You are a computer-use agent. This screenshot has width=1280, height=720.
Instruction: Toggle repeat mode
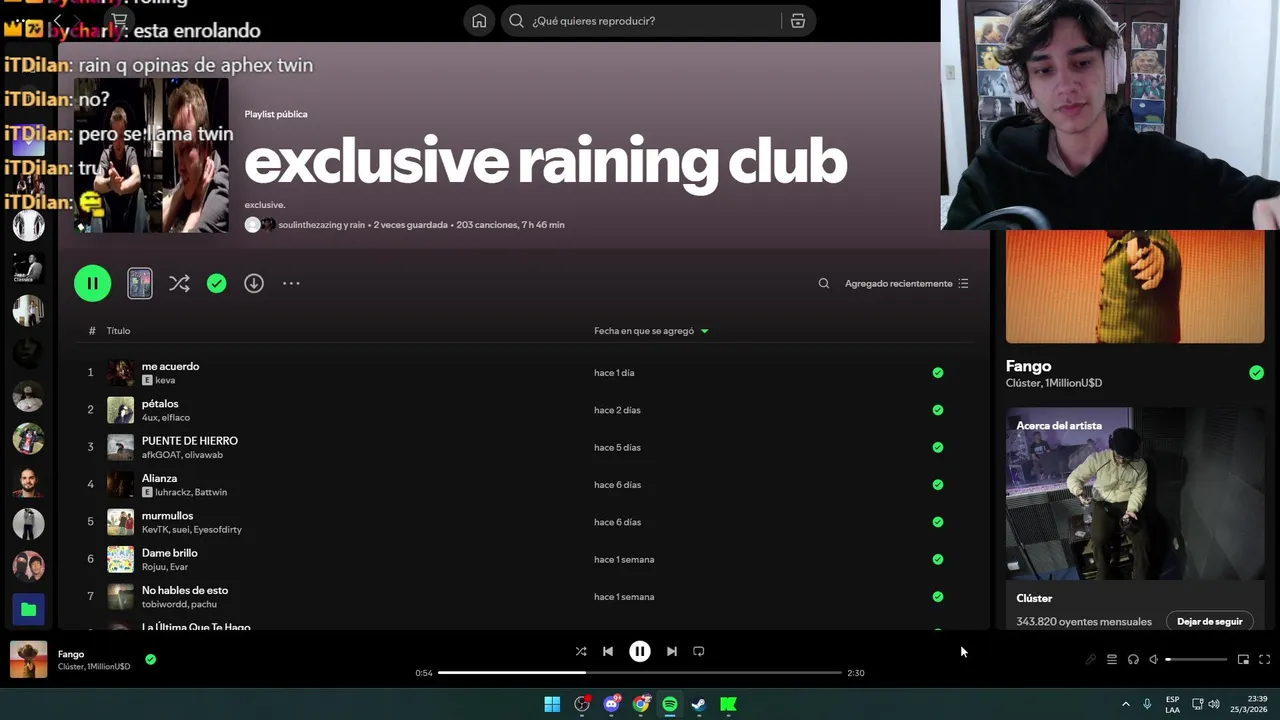(699, 651)
